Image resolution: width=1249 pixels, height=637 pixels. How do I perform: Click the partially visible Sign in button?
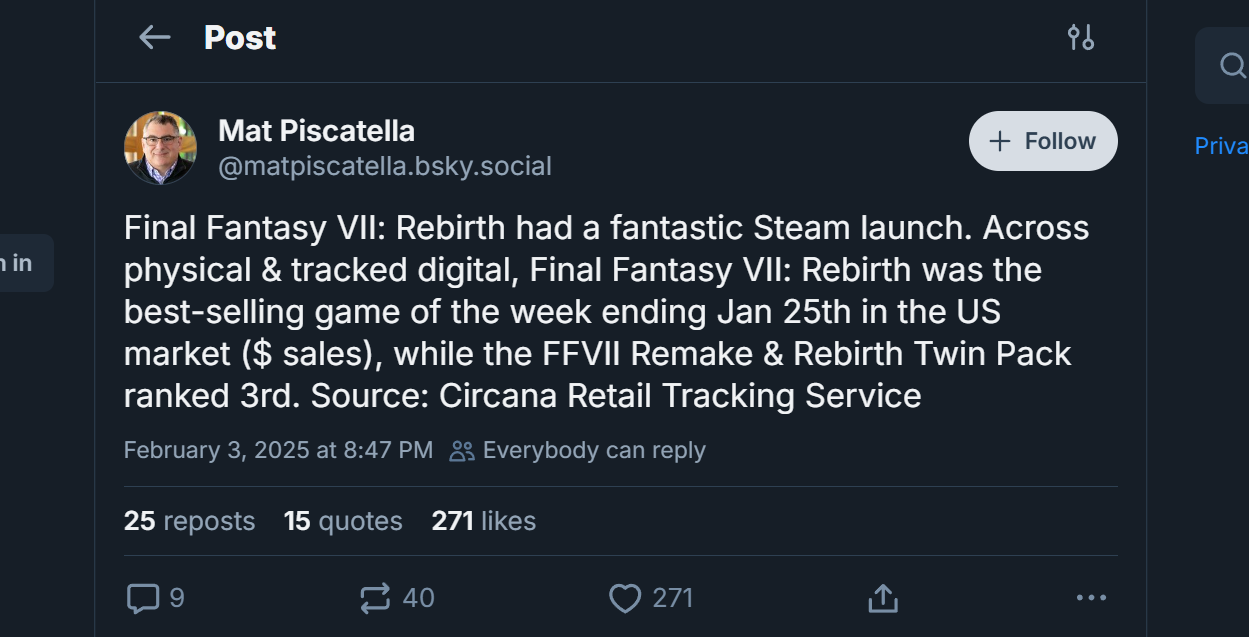click(20, 263)
